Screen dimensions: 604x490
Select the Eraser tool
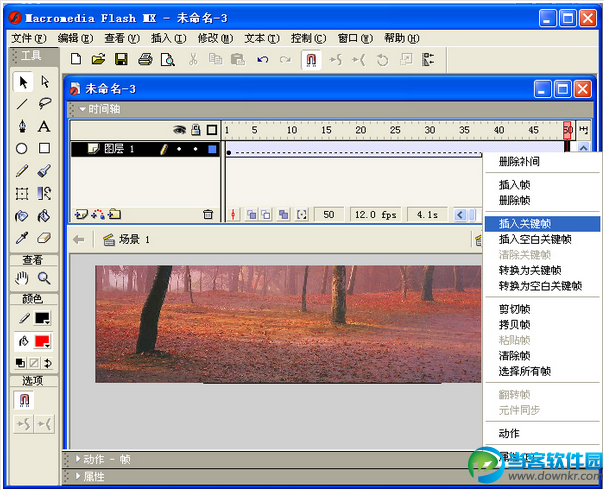click(x=44, y=238)
